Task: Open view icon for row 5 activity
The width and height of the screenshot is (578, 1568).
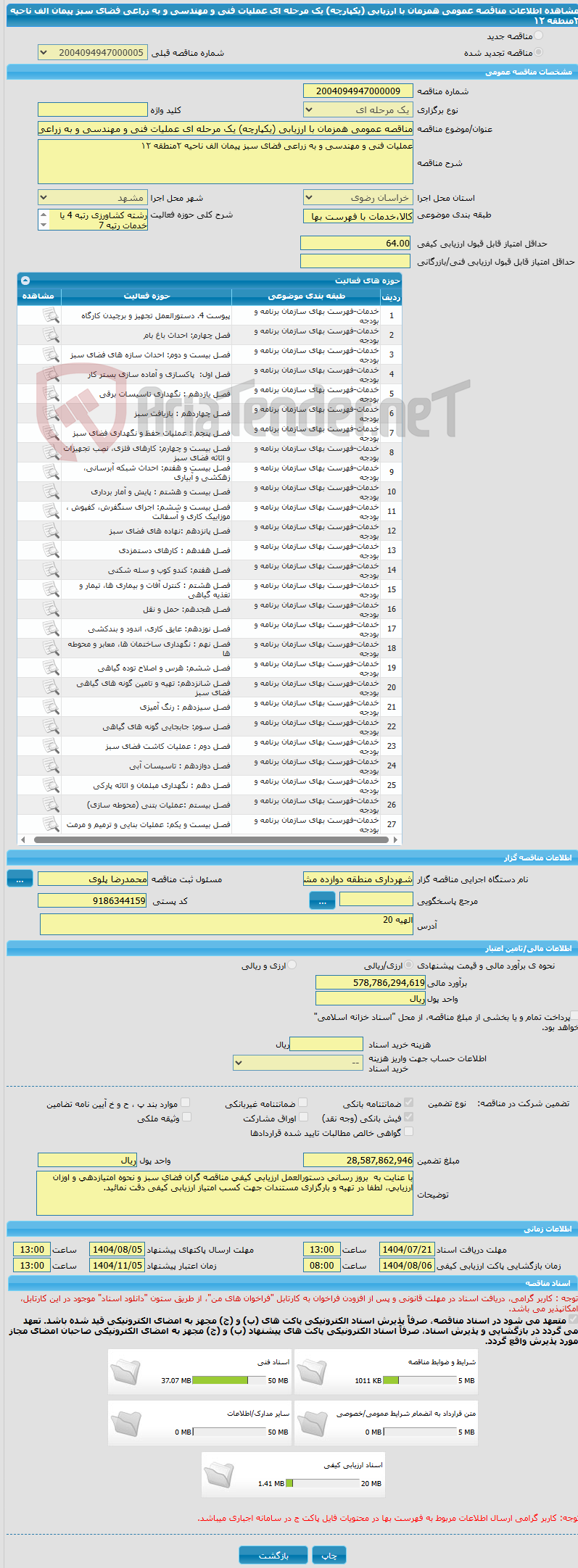Action: pyautogui.click(x=51, y=394)
